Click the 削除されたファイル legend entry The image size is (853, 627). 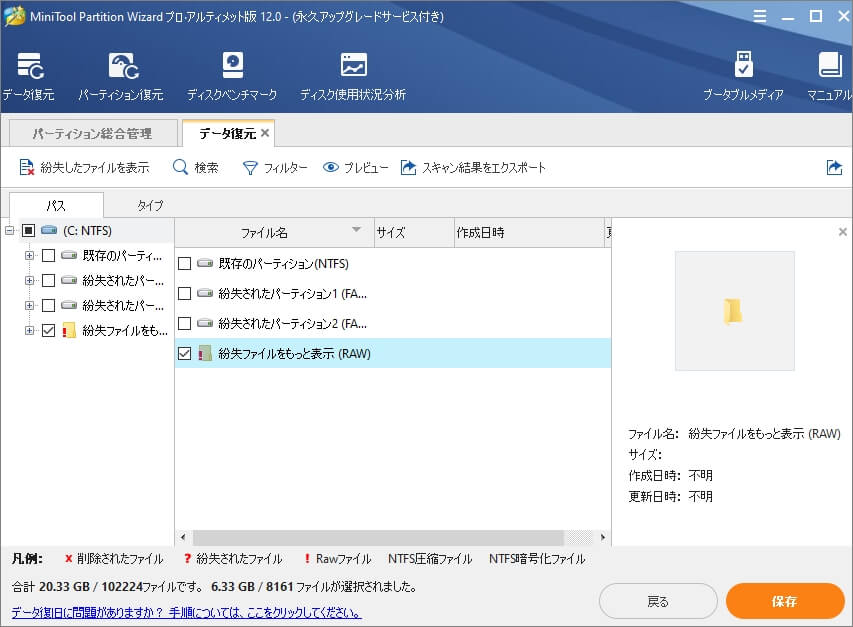(x=114, y=558)
